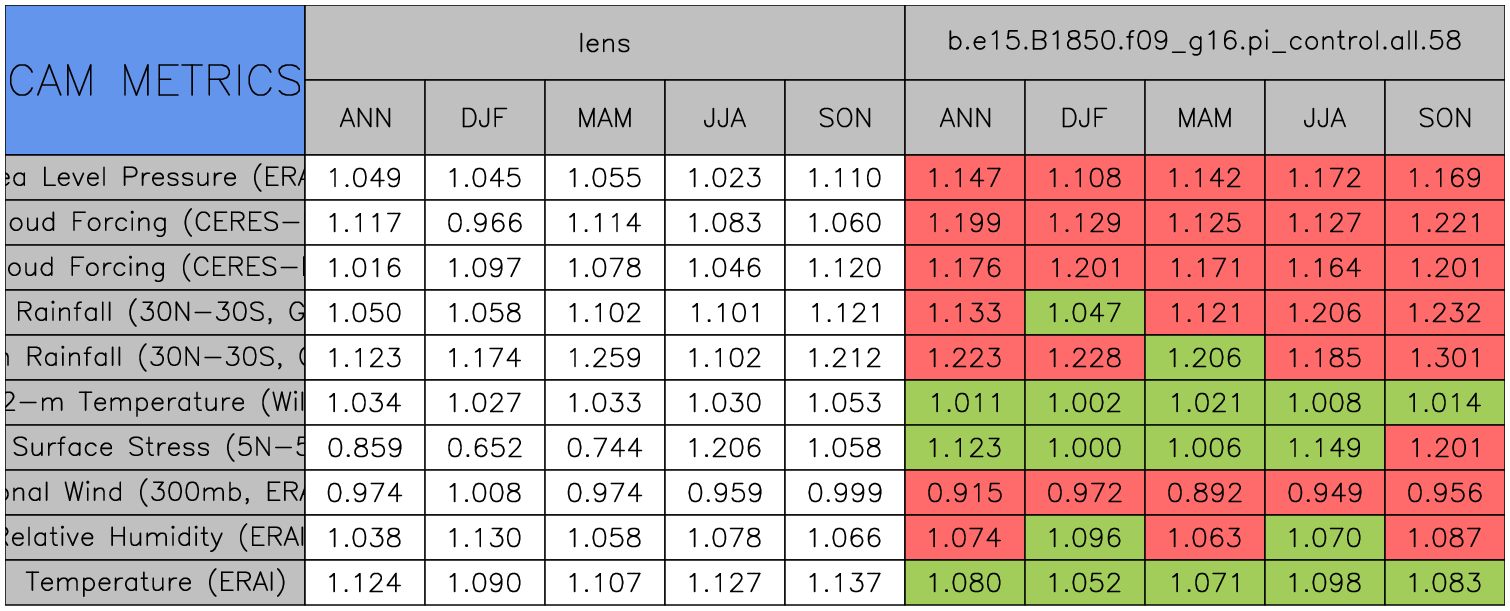
Task: Click the red cell with value 1.301
Action: pyautogui.click(x=1444, y=358)
